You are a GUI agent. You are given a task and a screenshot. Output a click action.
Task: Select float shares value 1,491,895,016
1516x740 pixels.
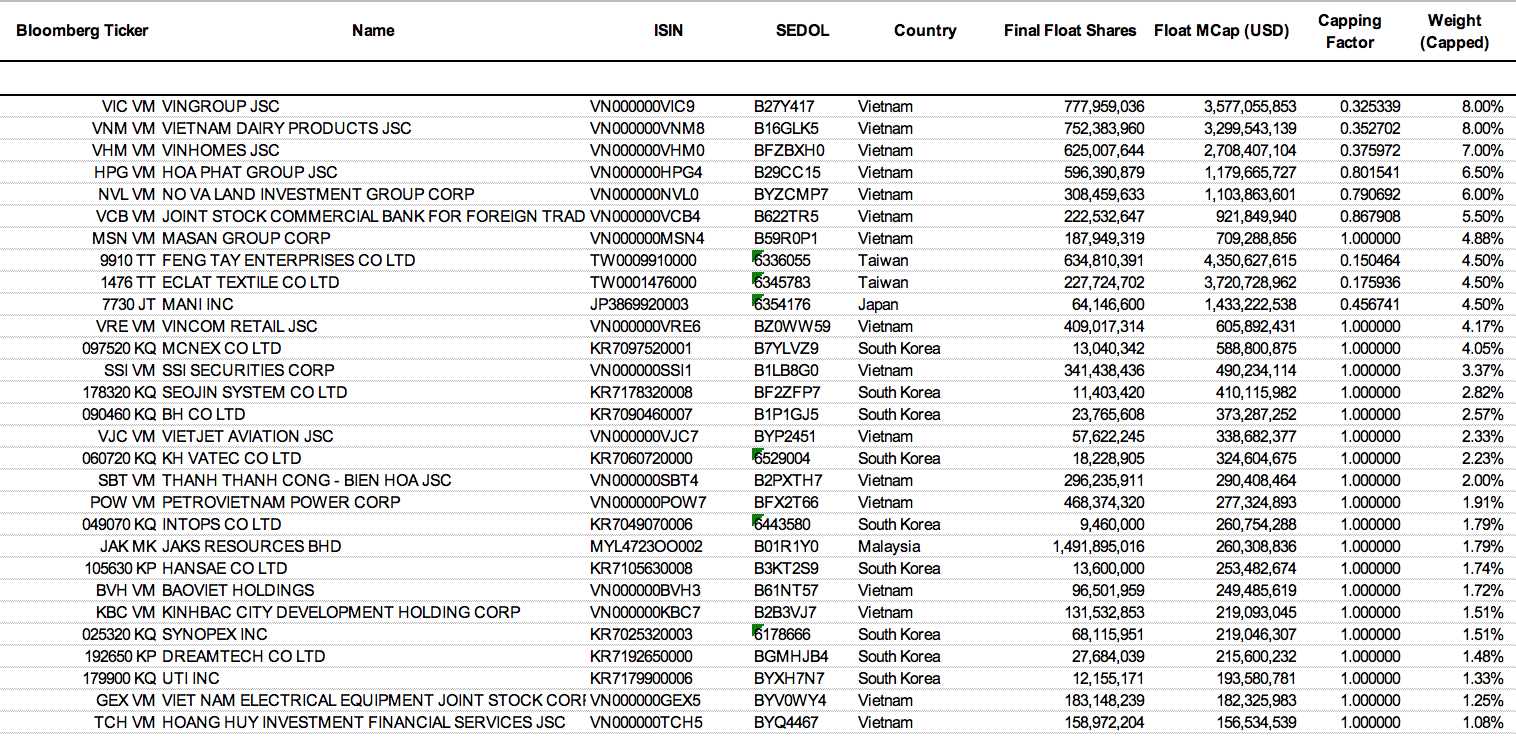click(1098, 546)
